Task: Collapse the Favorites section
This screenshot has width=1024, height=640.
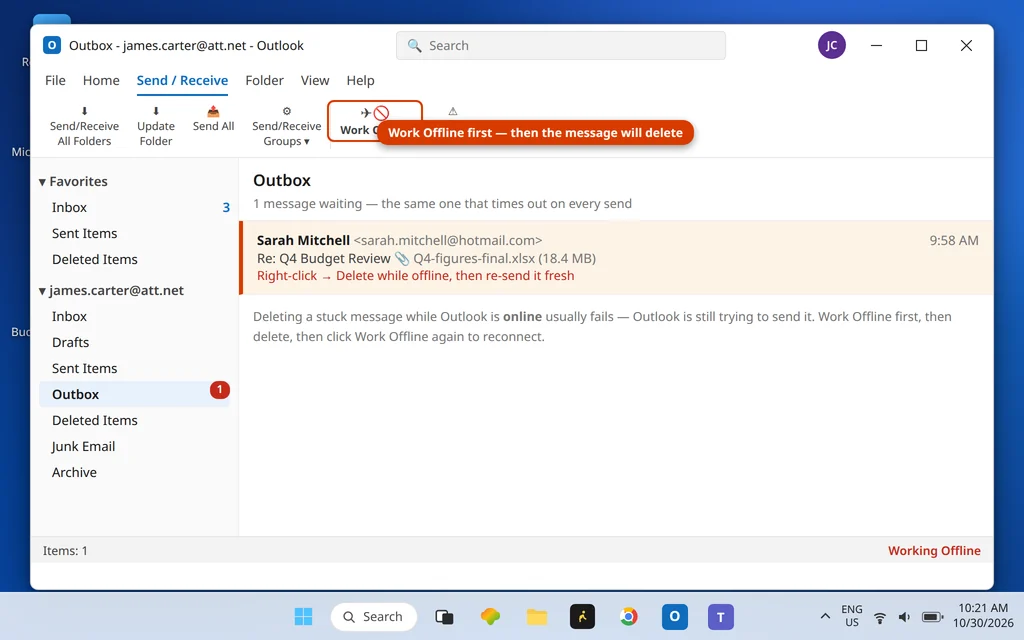Action: point(42,182)
